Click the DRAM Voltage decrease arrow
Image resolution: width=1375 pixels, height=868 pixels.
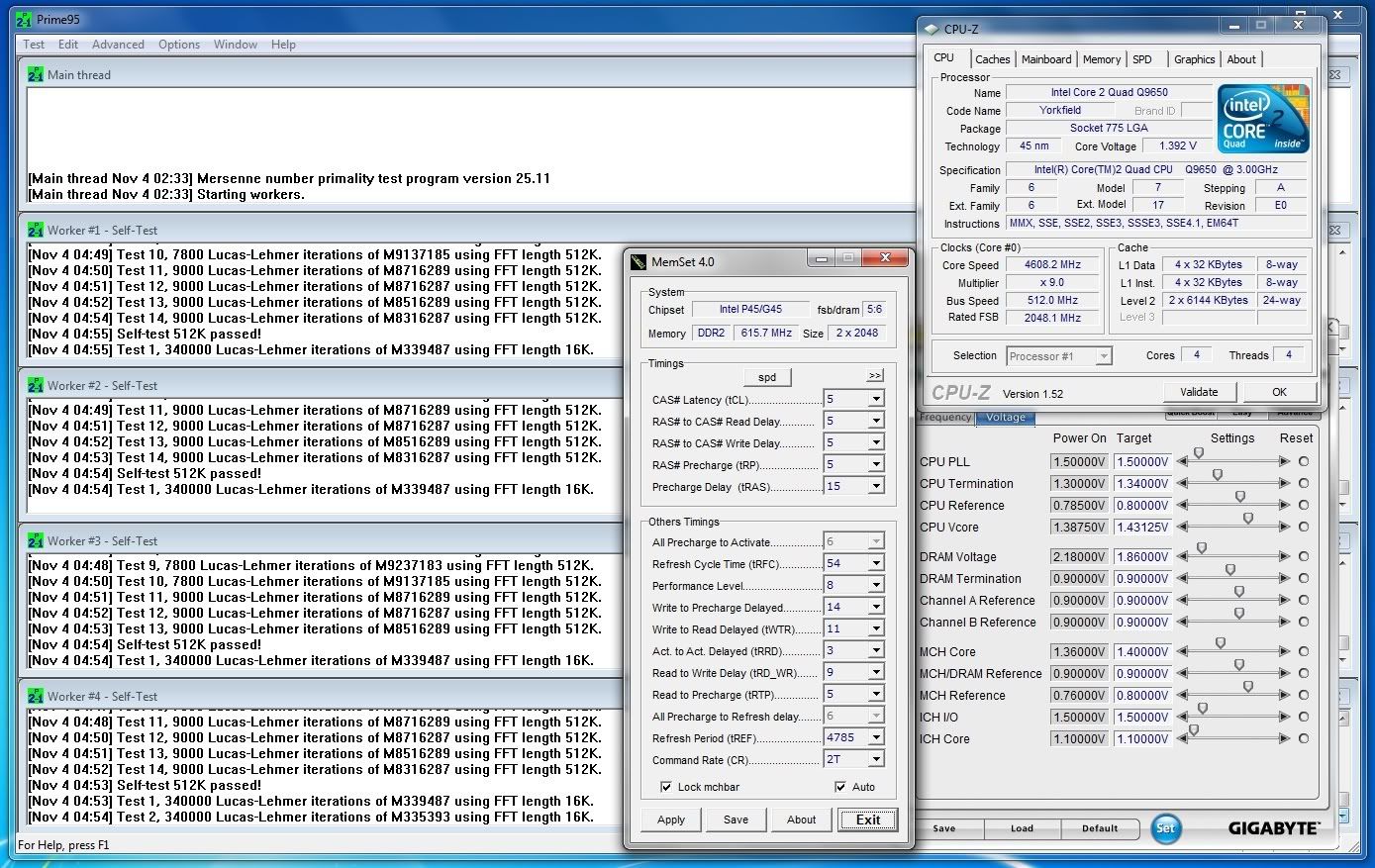(x=1183, y=556)
